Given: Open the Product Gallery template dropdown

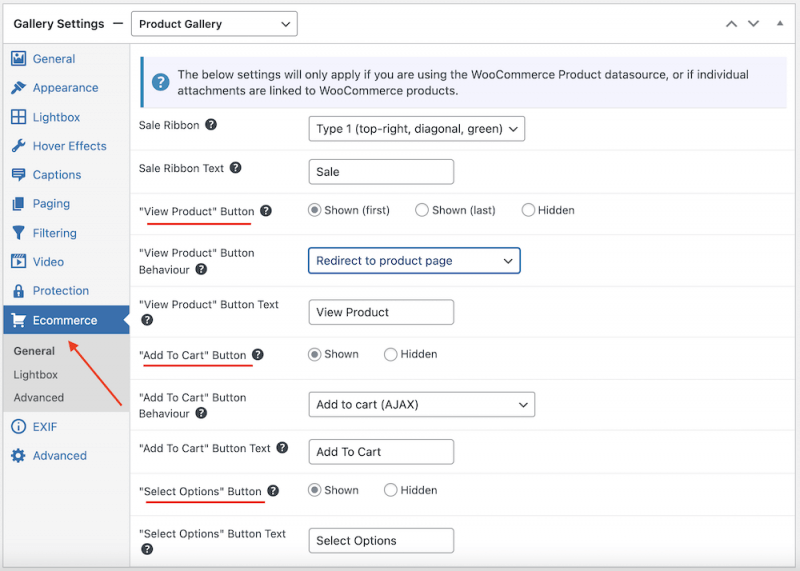Looking at the screenshot, I should 214,24.
